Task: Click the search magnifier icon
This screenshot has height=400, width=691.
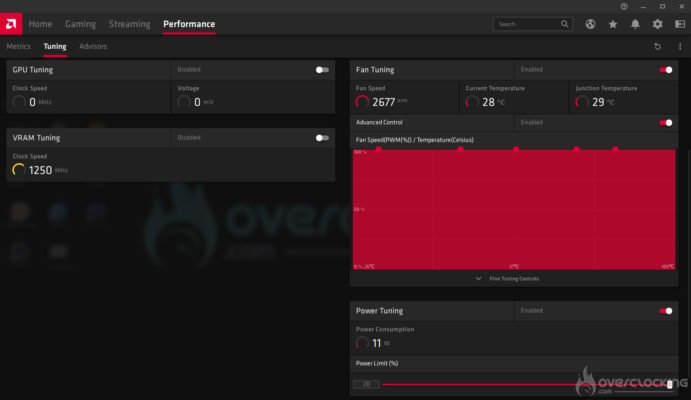Action: point(565,24)
